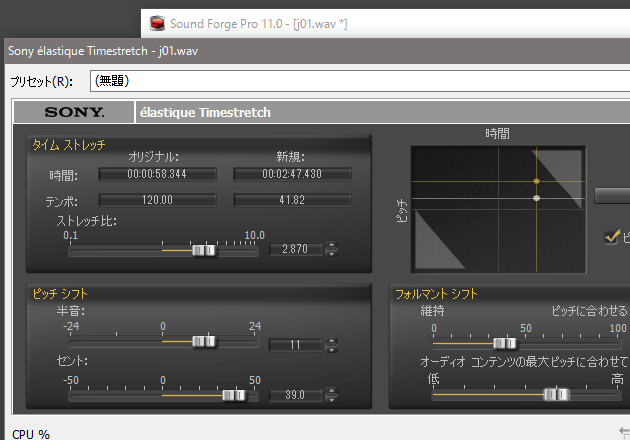
Task: Click the Sound Forge Pro app icon
Action: pyautogui.click(x=158, y=23)
